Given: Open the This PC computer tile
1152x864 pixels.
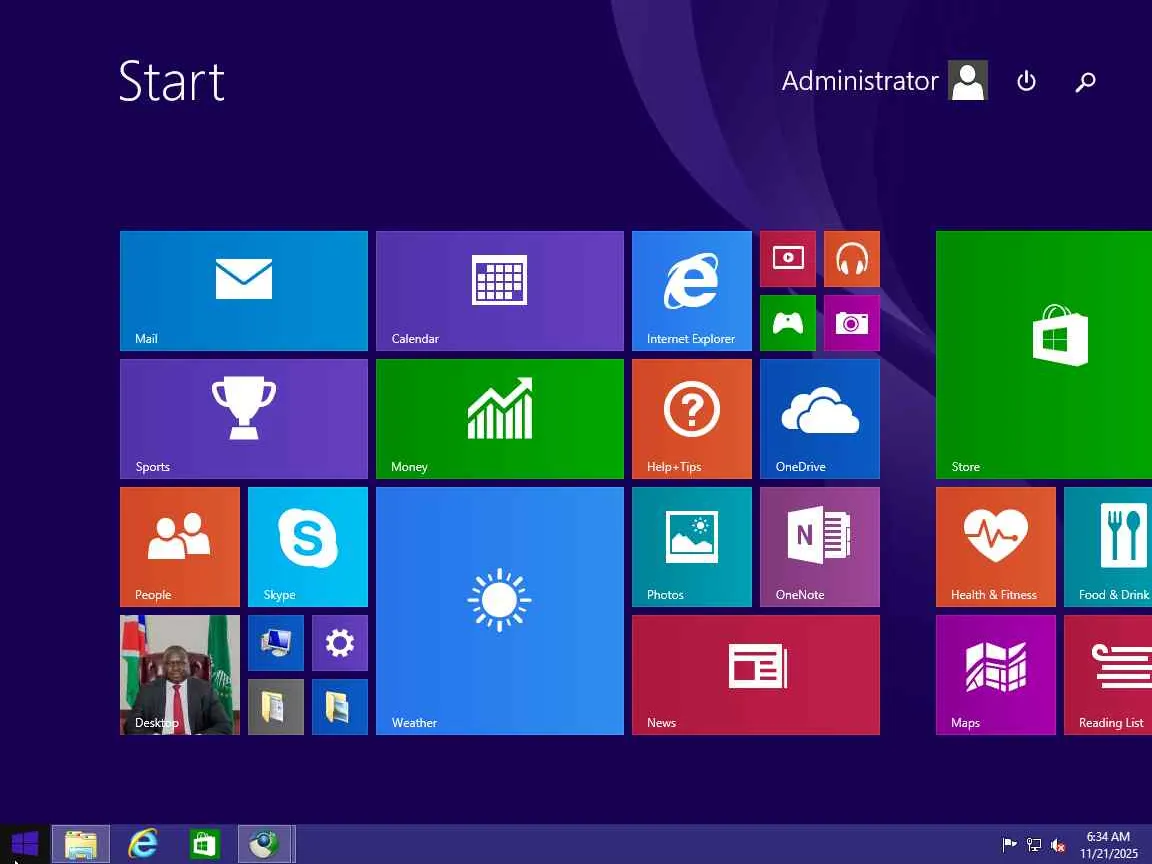Looking at the screenshot, I should click(x=276, y=643).
